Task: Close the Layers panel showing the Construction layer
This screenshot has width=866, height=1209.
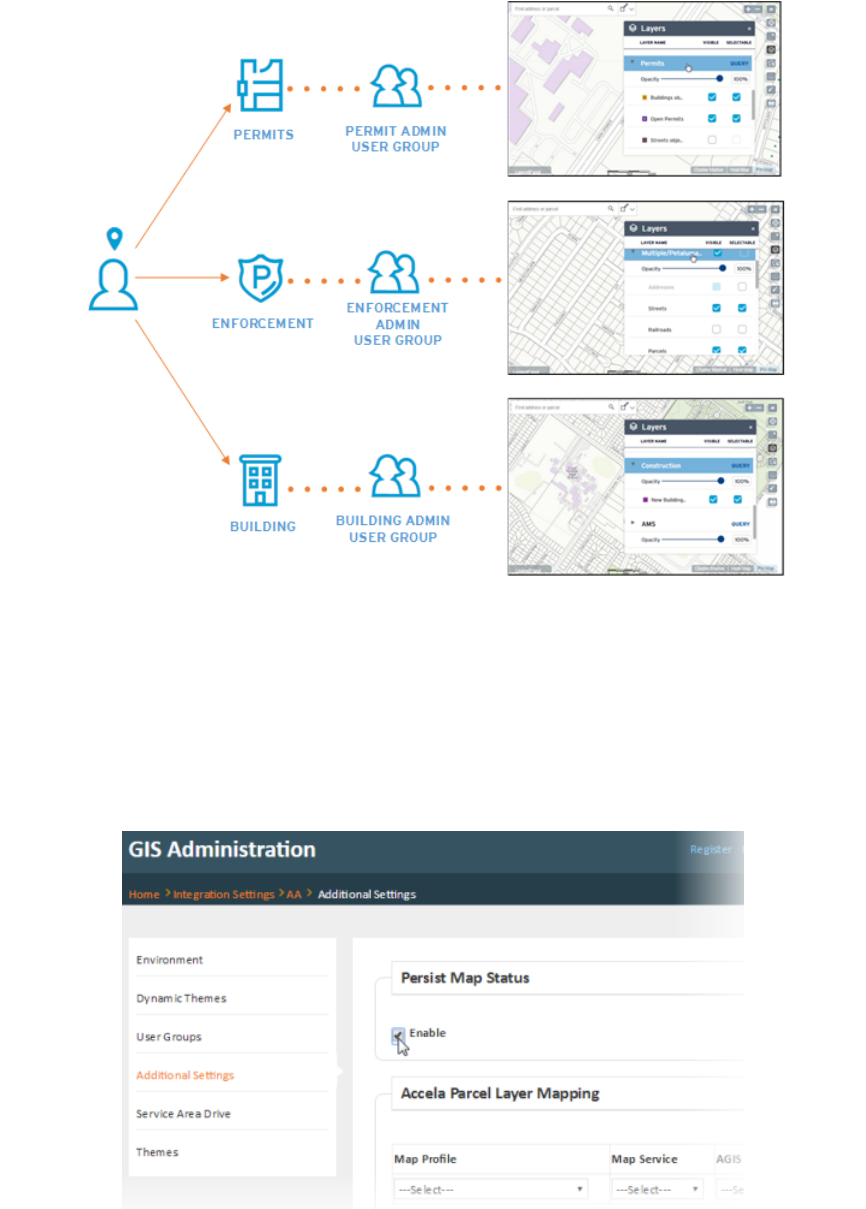Action: click(x=750, y=427)
